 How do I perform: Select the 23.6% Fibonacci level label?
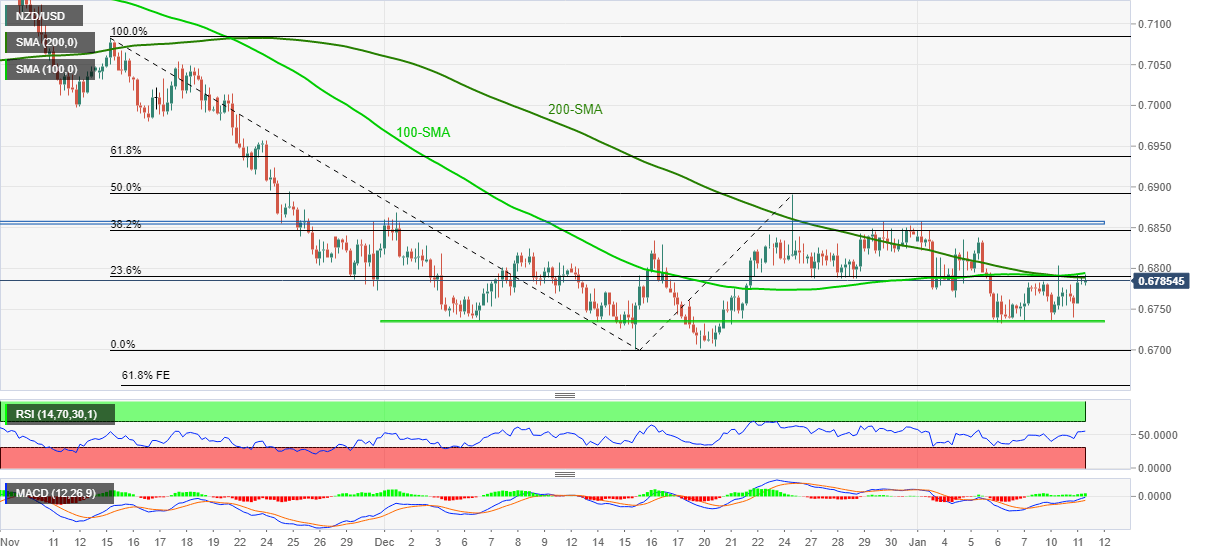coord(125,271)
